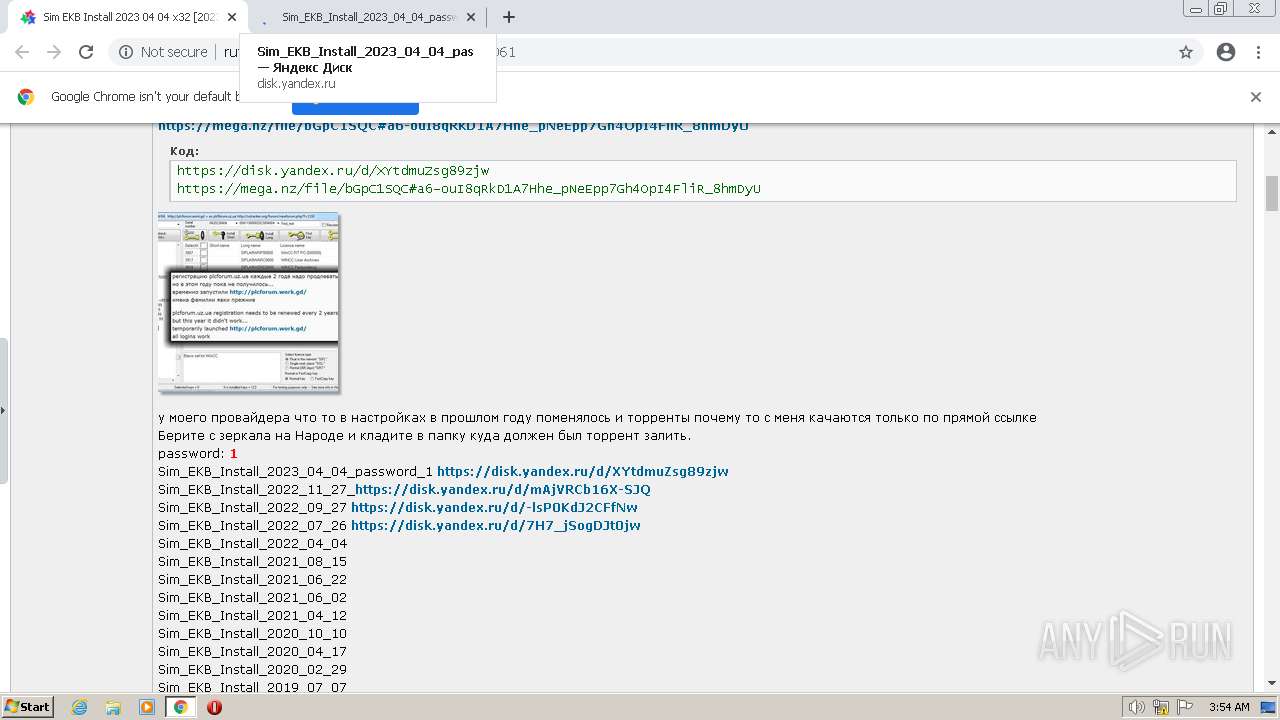Open the Yandex link for Sim_EKB_Install_2022_11_27
This screenshot has width=1280, height=720.
503,490
